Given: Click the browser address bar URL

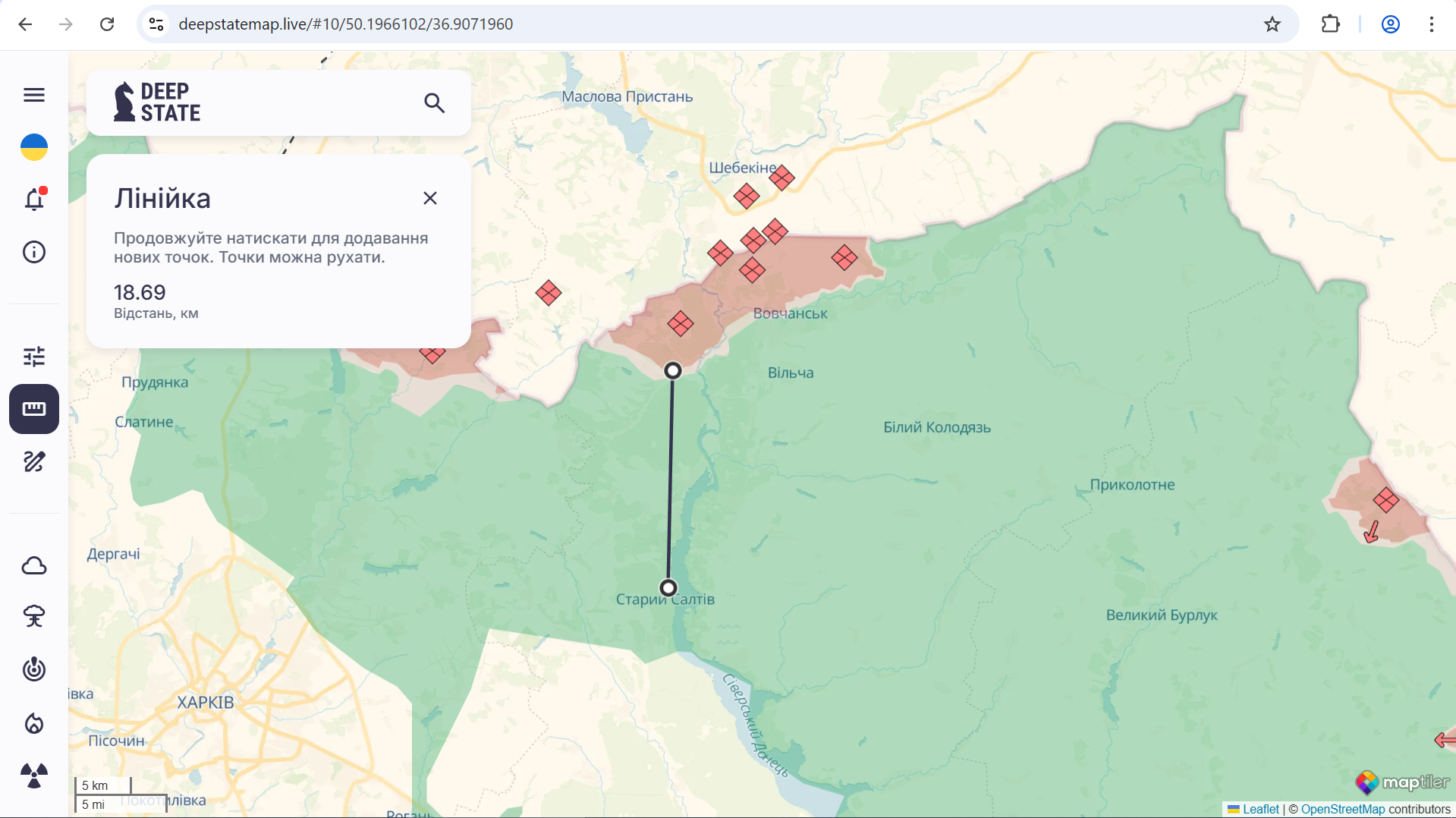Looking at the screenshot, I should (x=346, y=24).
